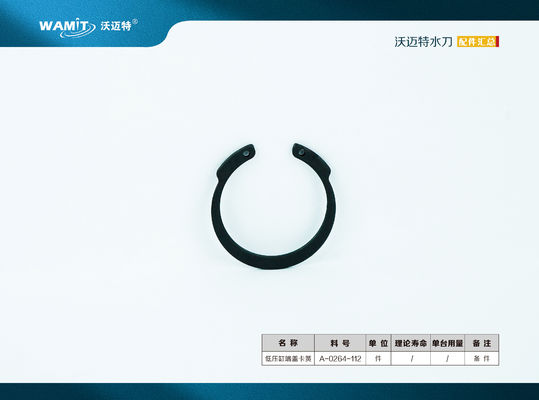539x400 pixels.
Task: Click the black snap ring image
Action: click(273, 207)
